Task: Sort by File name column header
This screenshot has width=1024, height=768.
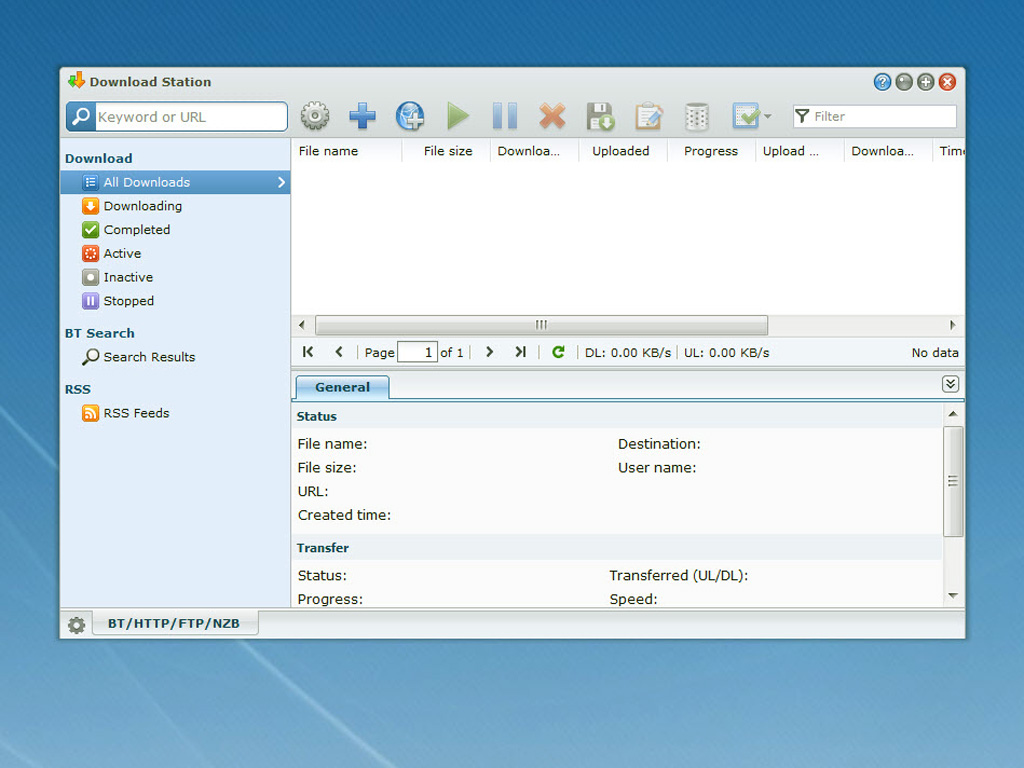Action: click(346, 151)
